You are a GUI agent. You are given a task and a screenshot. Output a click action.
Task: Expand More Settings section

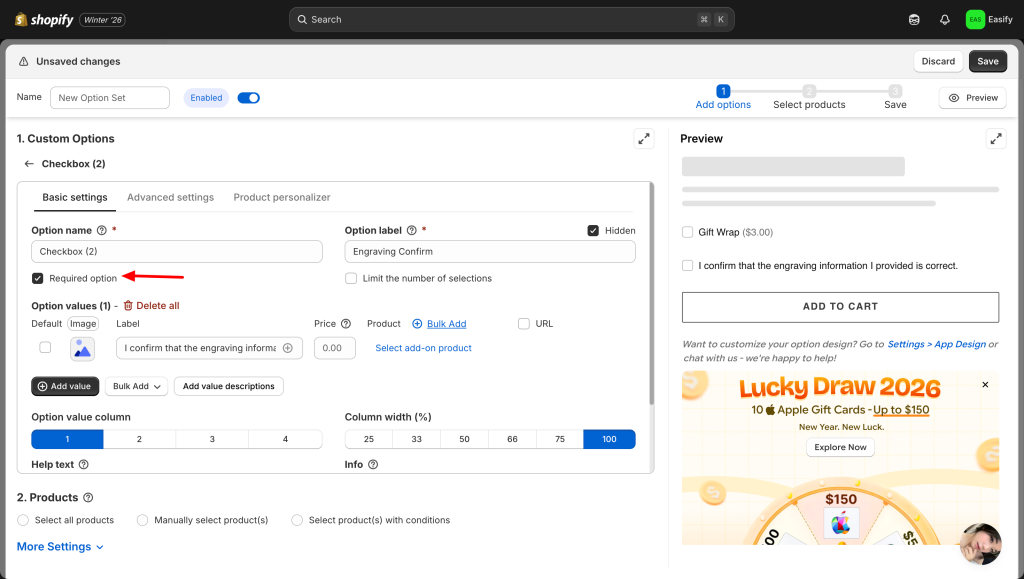[x=60, y=547]
